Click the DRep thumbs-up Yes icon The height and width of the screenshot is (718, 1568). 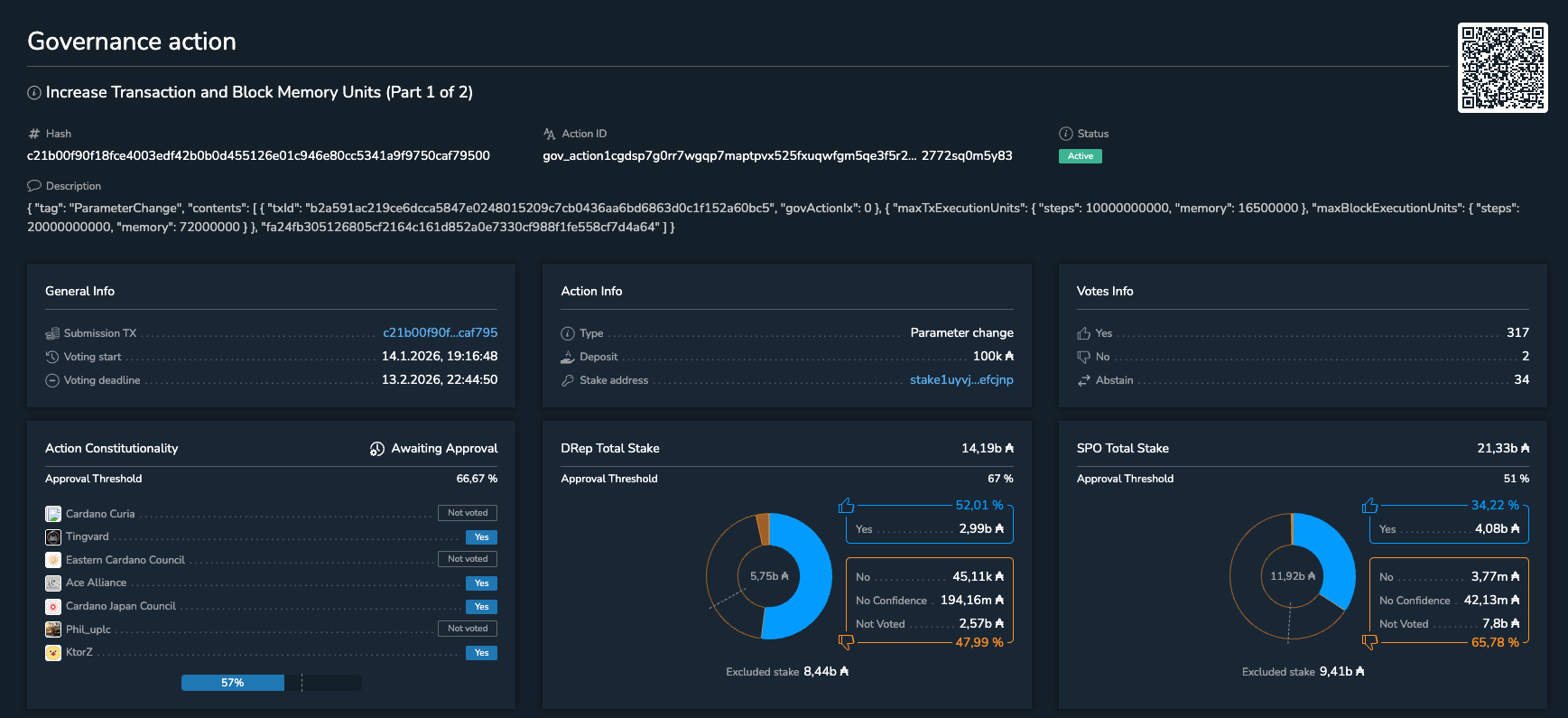(x=846, y=505)
